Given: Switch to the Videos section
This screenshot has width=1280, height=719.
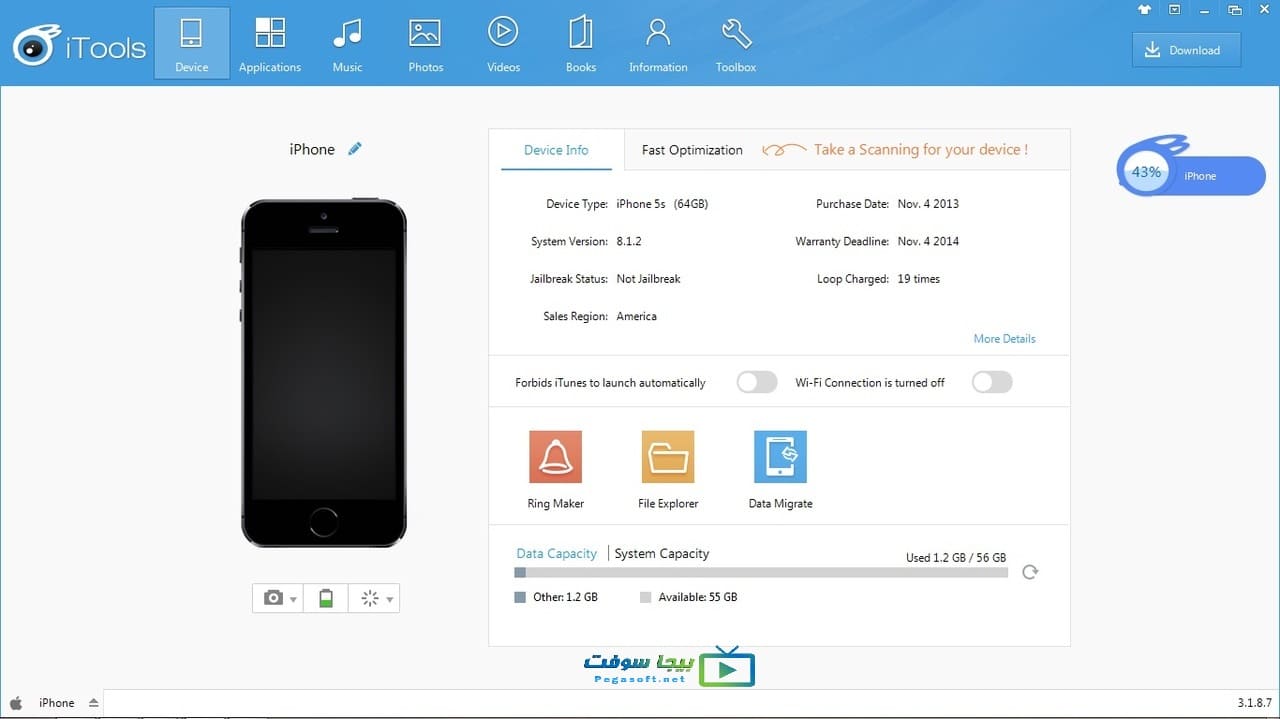Looking at the screenshot, I should [x=503, y=44].
